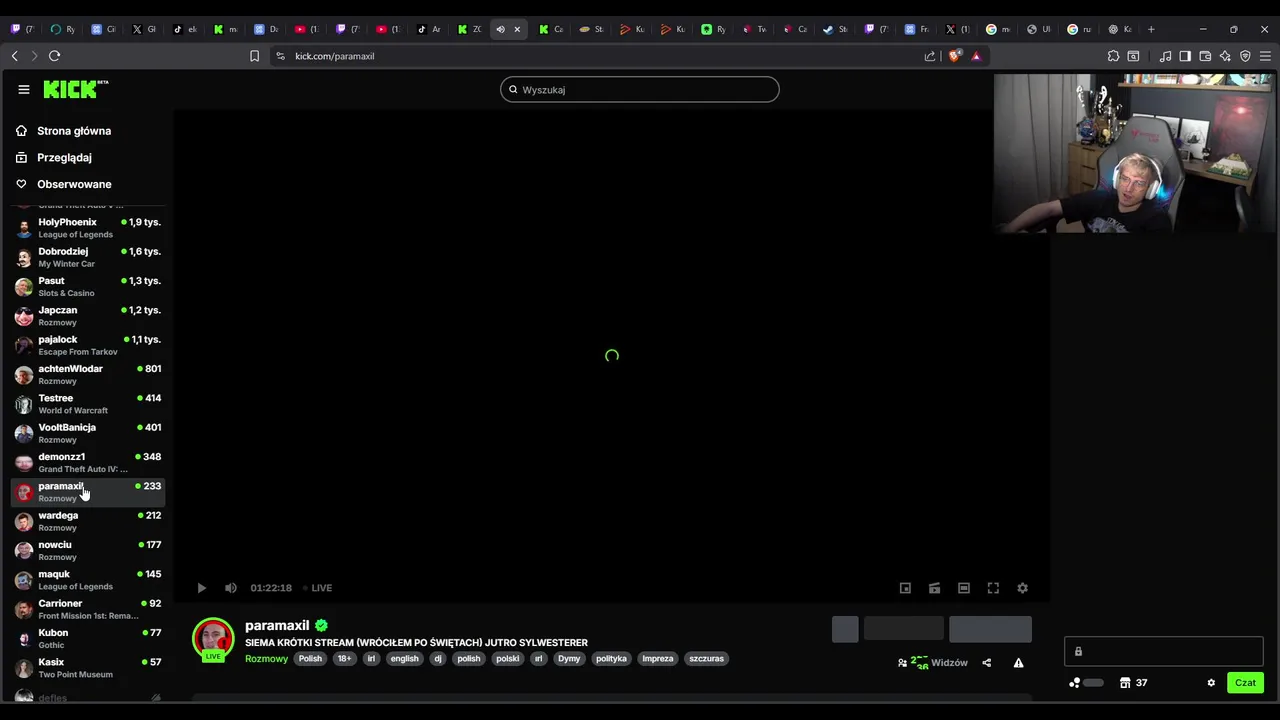Open wardega channel in sidebar

pyautogui.click(x=88, y=521)
